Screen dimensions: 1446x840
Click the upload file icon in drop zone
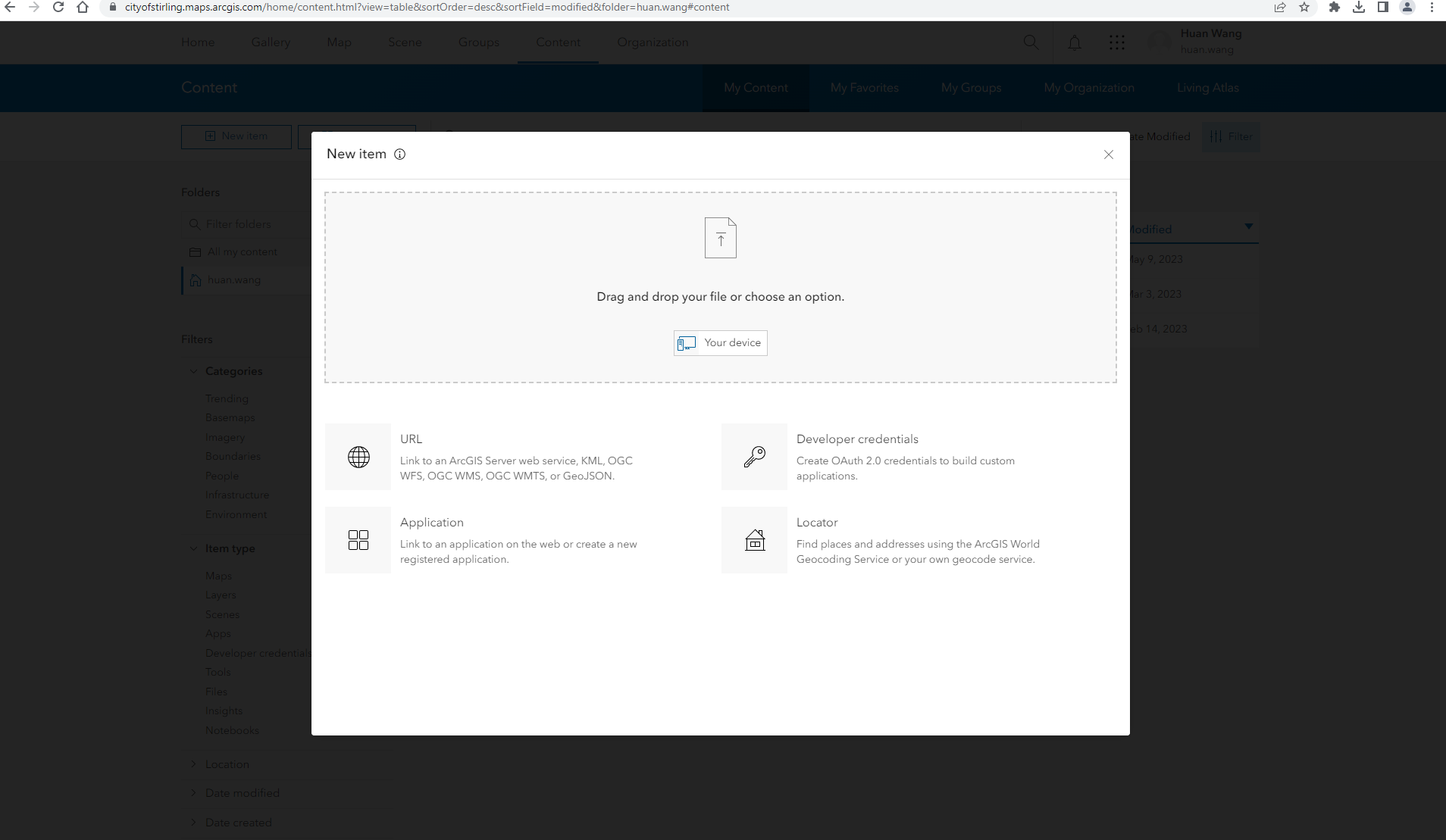(x=721, y=238)
